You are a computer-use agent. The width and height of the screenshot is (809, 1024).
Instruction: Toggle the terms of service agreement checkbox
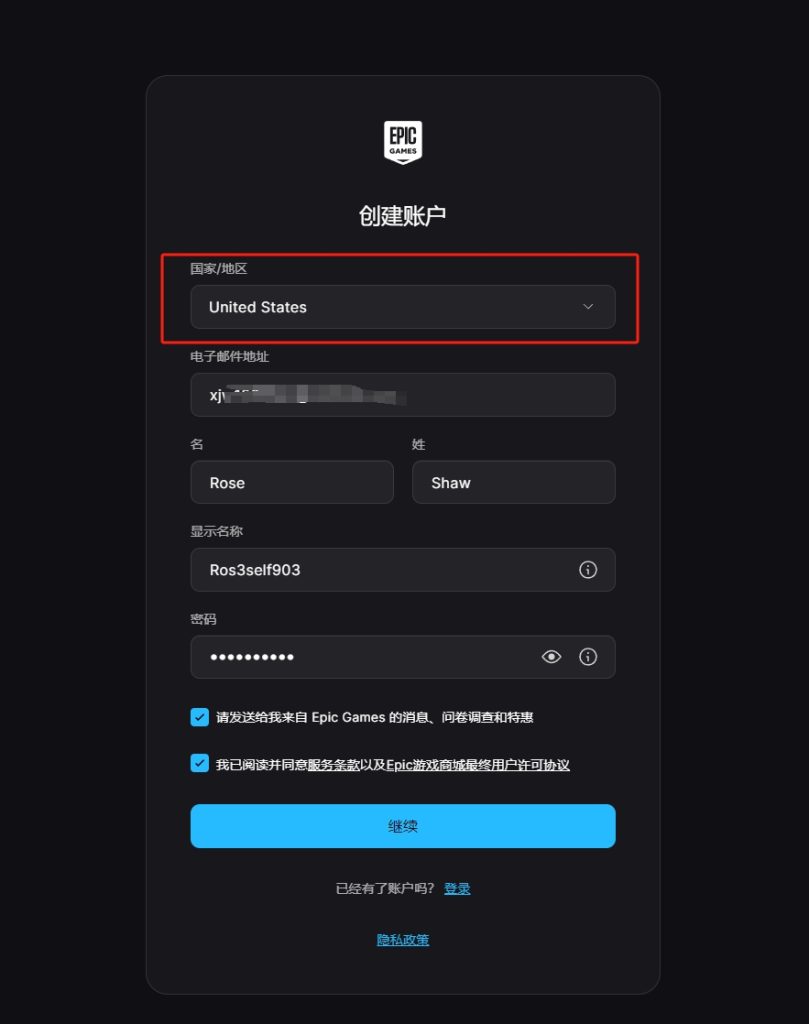[x=200, y=763]
